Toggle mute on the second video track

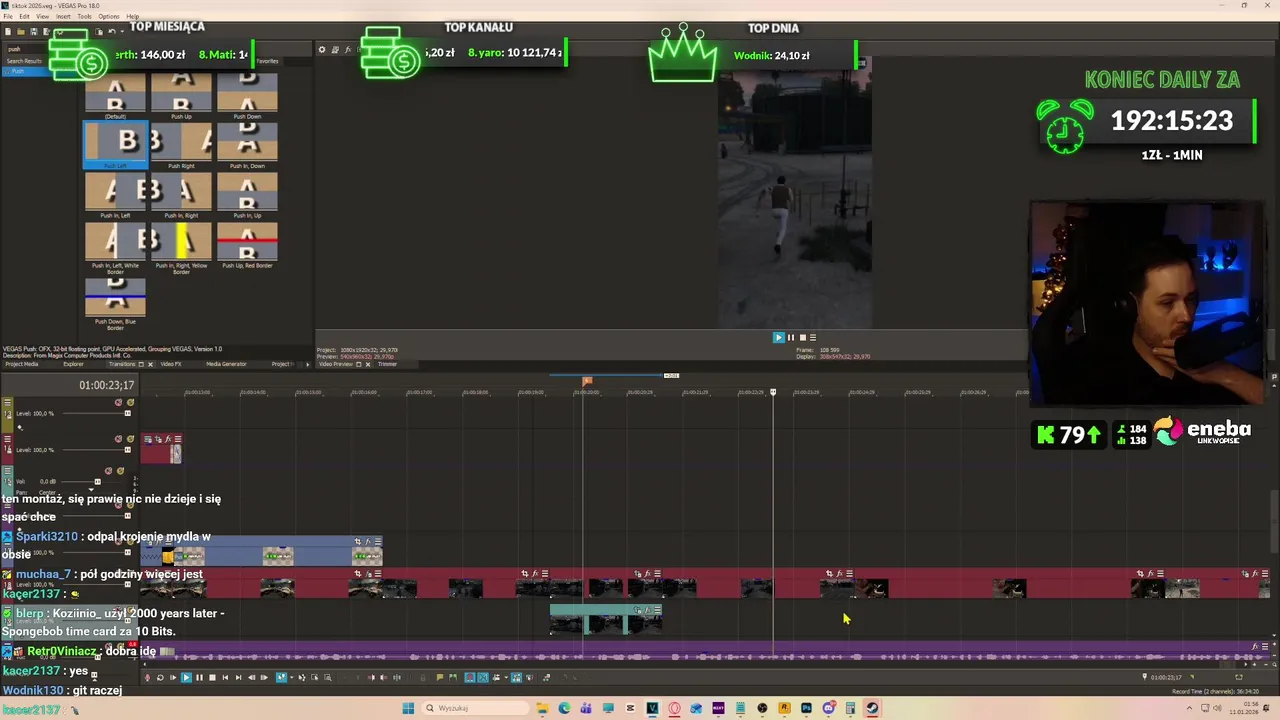click(x=118, y=439)
